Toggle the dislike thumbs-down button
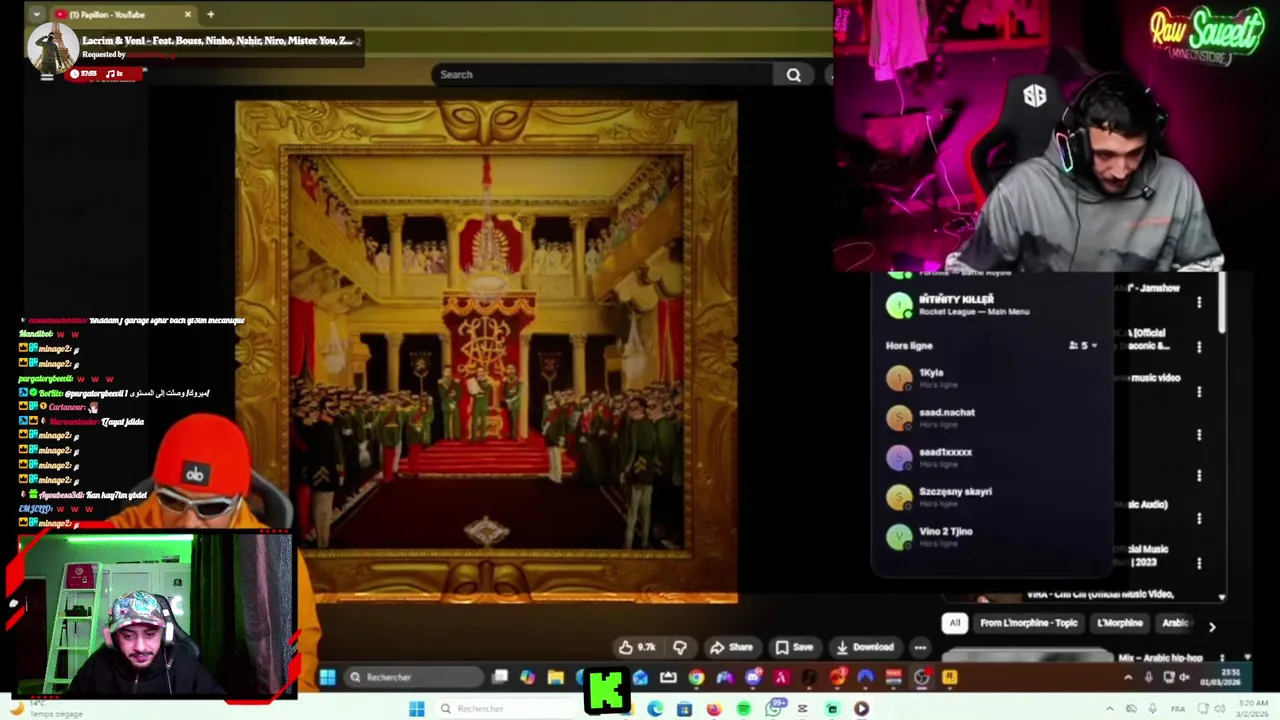Viewport: 1280px width, 720px height. click(679, 647)
